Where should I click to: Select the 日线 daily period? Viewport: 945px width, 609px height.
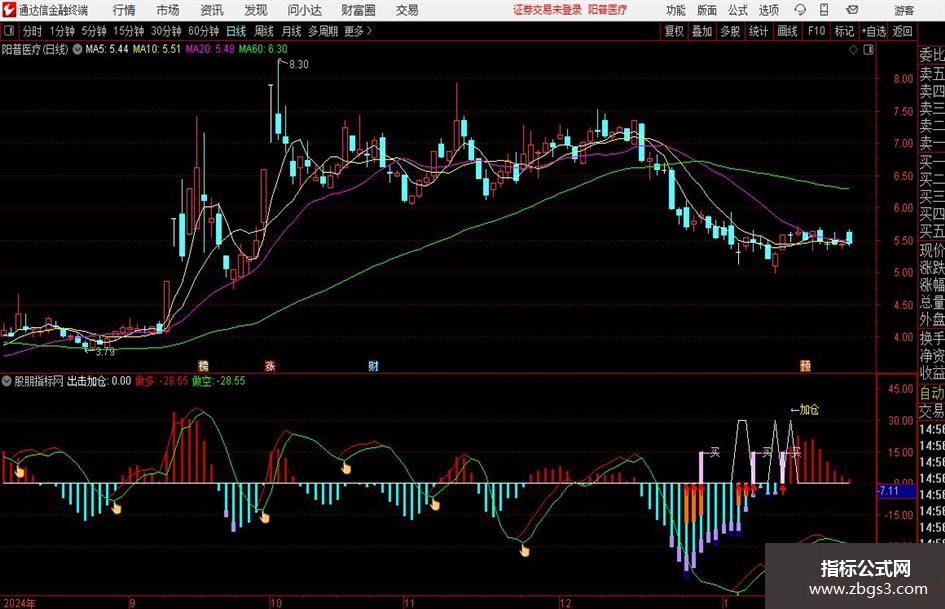pyautogui.click(x=236, y=31)
